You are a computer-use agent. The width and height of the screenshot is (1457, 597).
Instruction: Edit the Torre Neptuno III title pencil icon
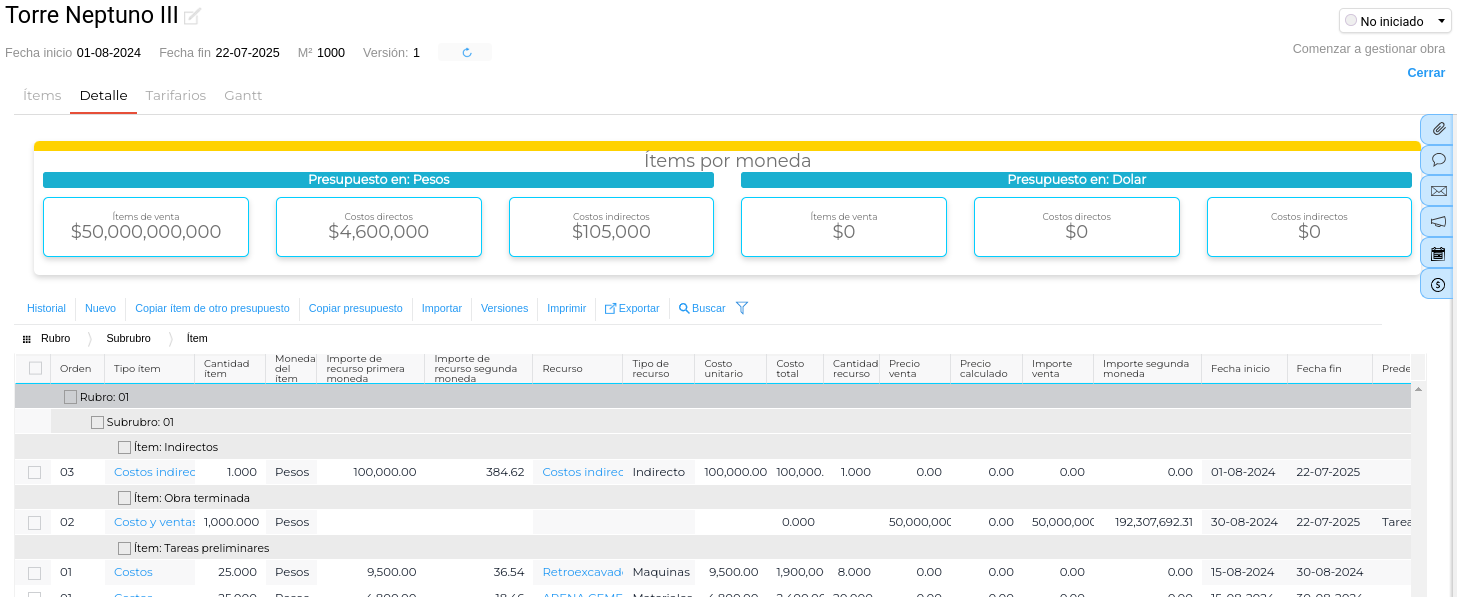(x=192, y=16)
